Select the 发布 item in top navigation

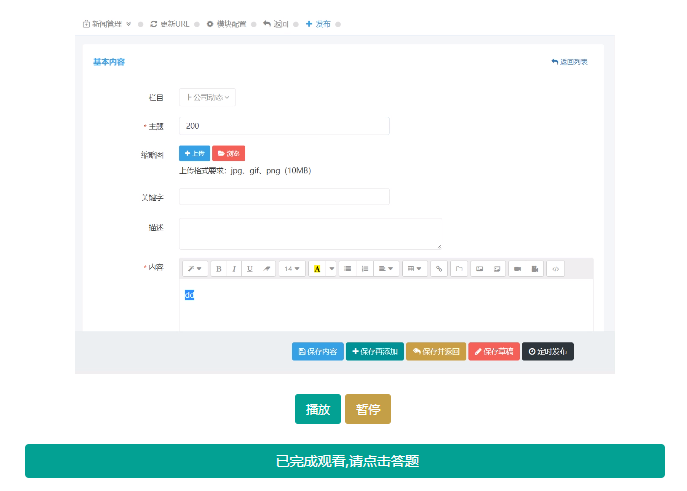pos(318,23)
